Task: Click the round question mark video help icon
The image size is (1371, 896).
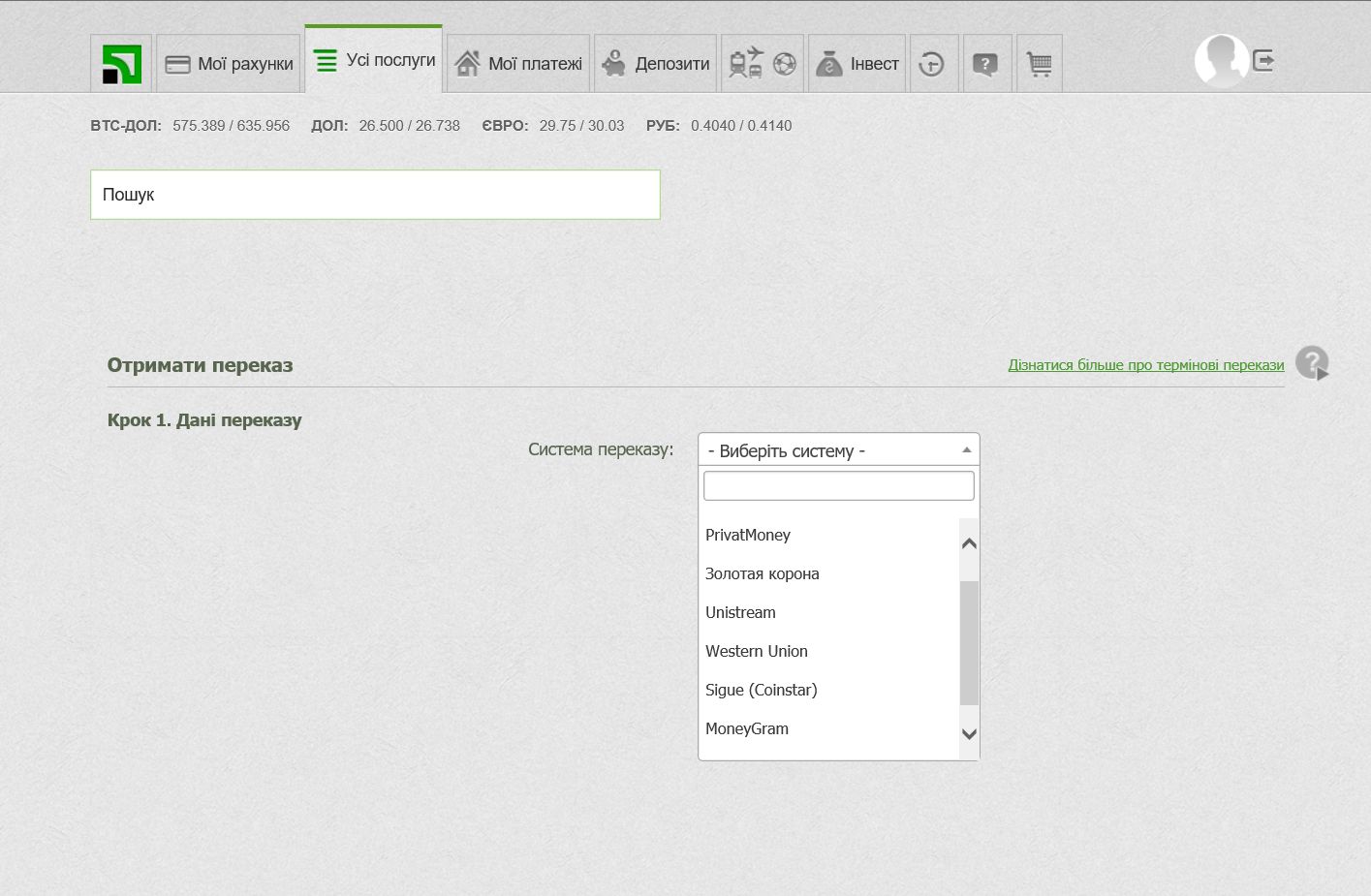Action: 1312,363
